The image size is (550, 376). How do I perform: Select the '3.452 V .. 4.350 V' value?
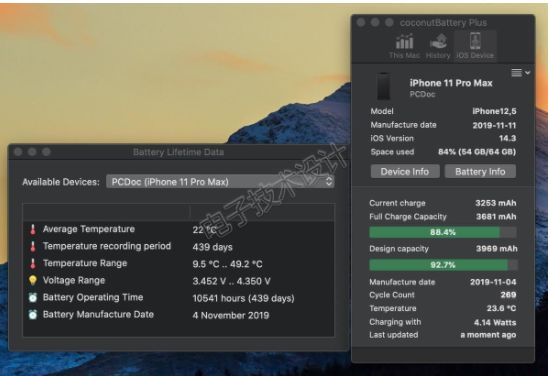tap(231, 281)
